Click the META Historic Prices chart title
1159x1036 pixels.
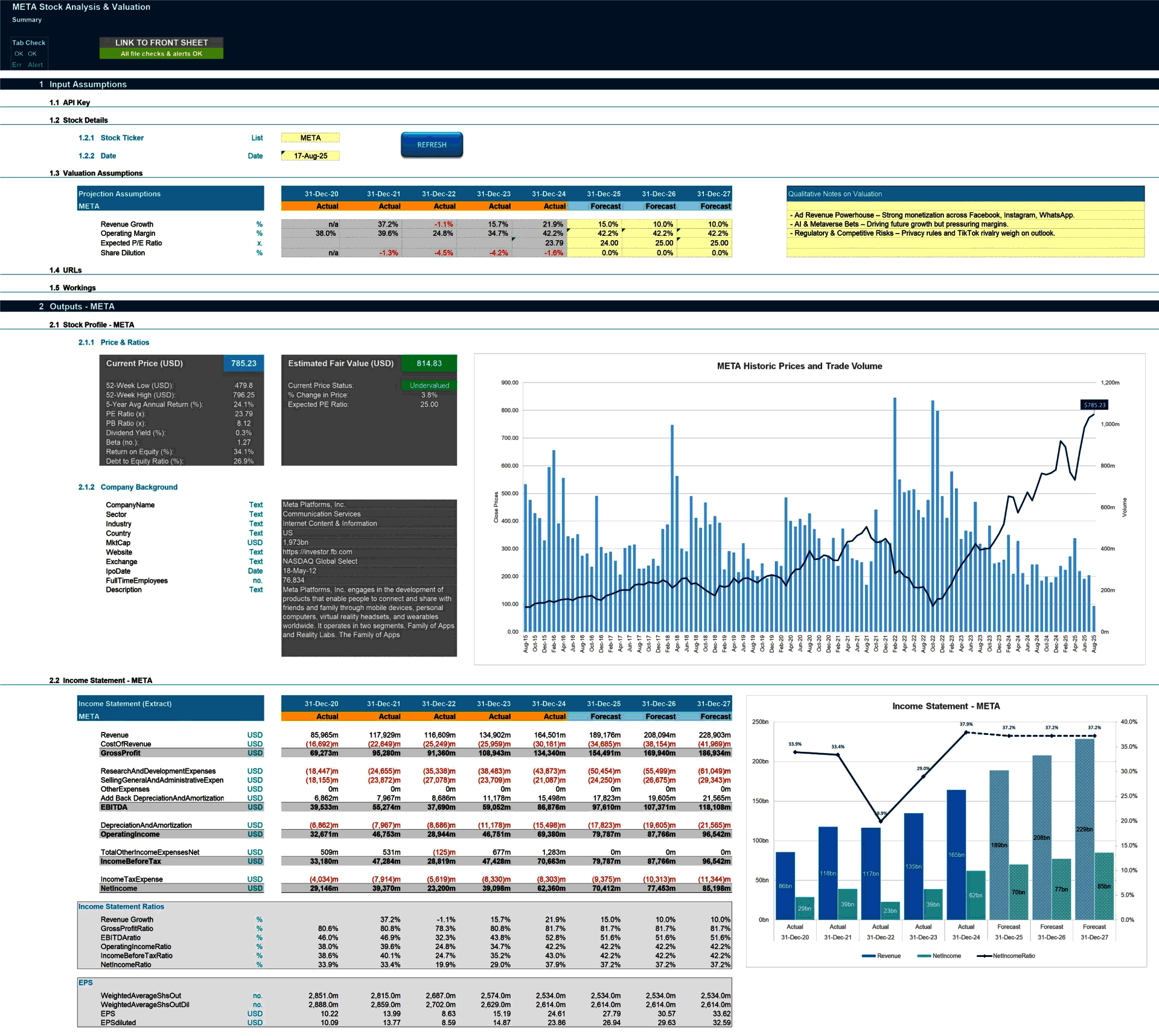pos(799,366)
